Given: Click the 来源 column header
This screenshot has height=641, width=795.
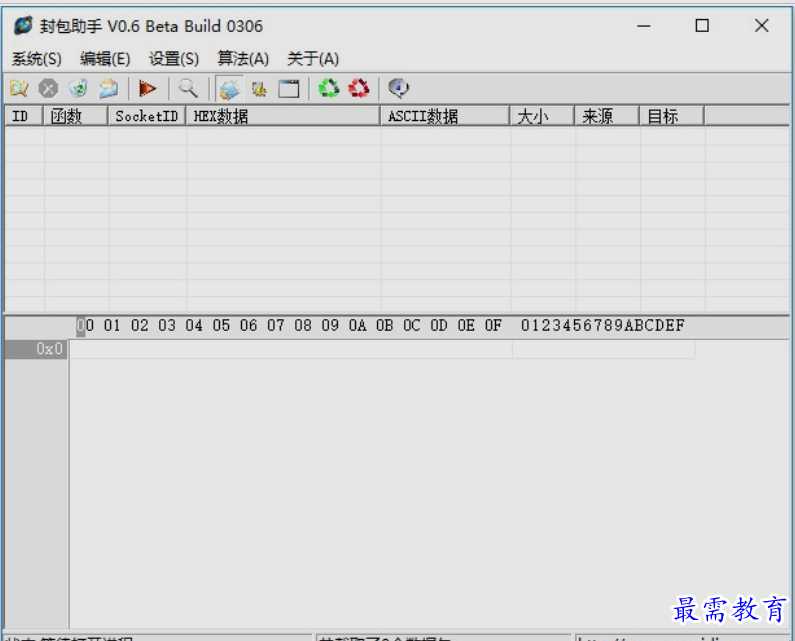Looking at the screenshot, I should pos(607,116).
